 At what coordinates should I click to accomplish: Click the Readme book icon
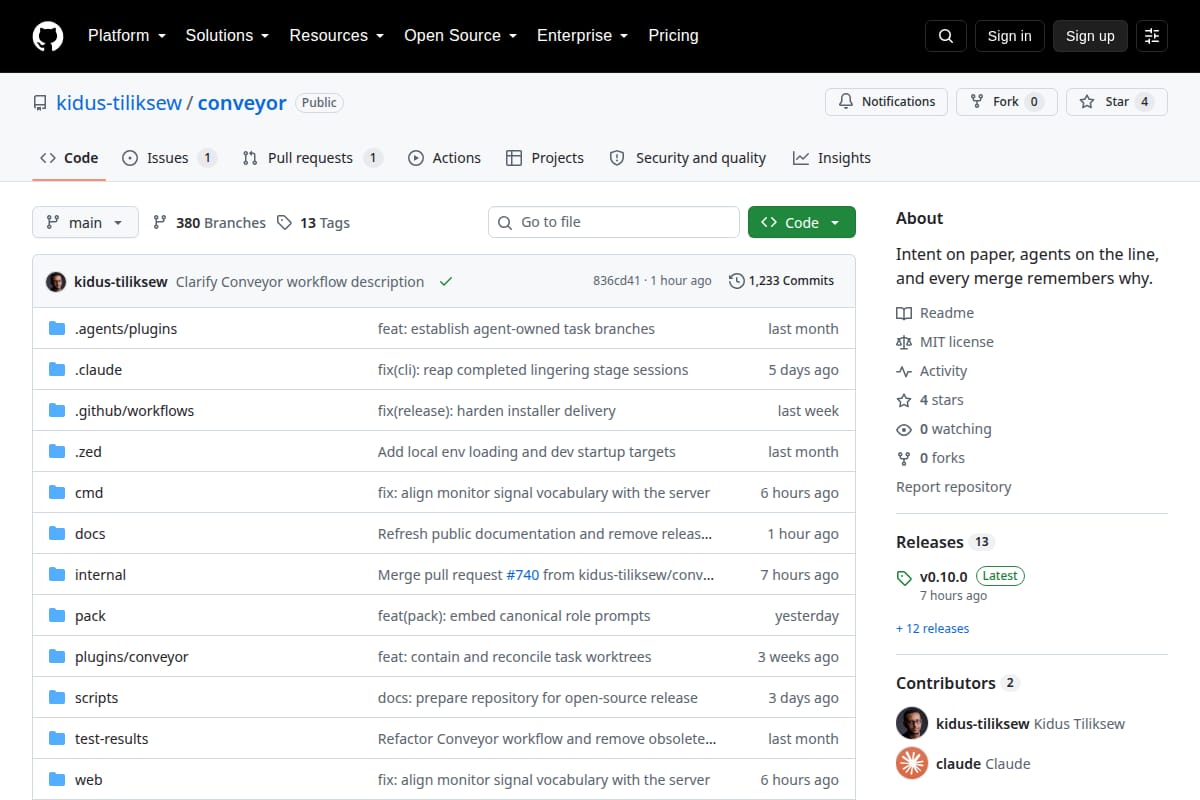click(904, 313)
